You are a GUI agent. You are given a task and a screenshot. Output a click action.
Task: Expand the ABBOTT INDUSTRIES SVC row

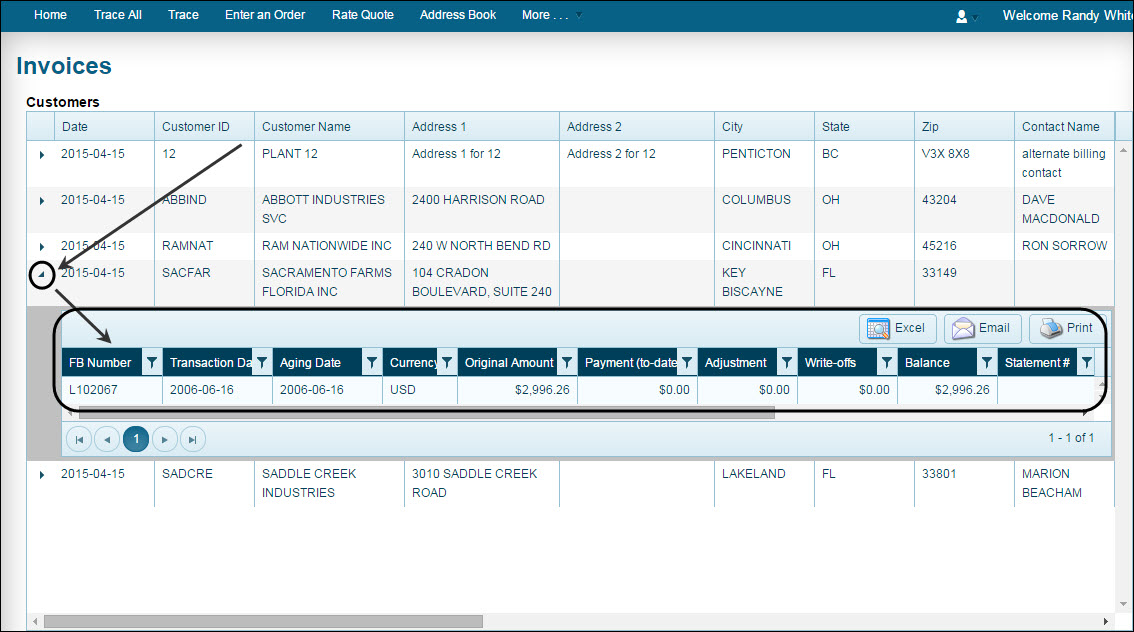click(41, 201)
